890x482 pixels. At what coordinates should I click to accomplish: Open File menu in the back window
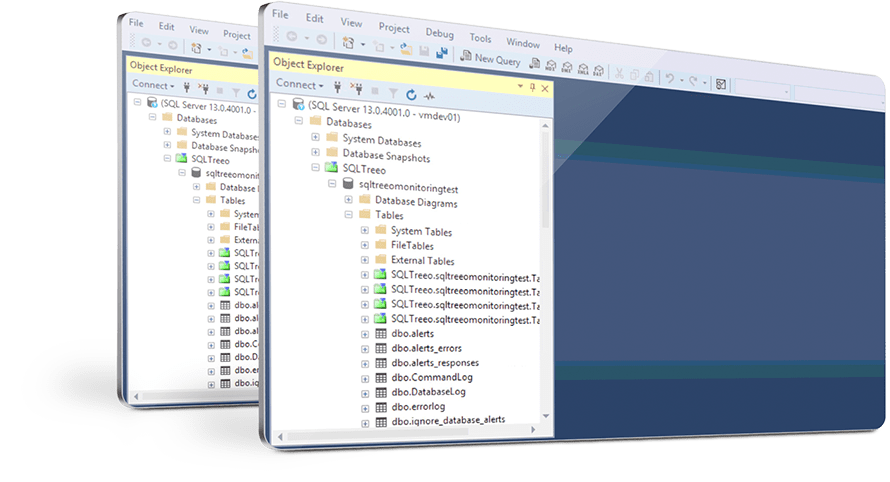[x=136, y=23]
